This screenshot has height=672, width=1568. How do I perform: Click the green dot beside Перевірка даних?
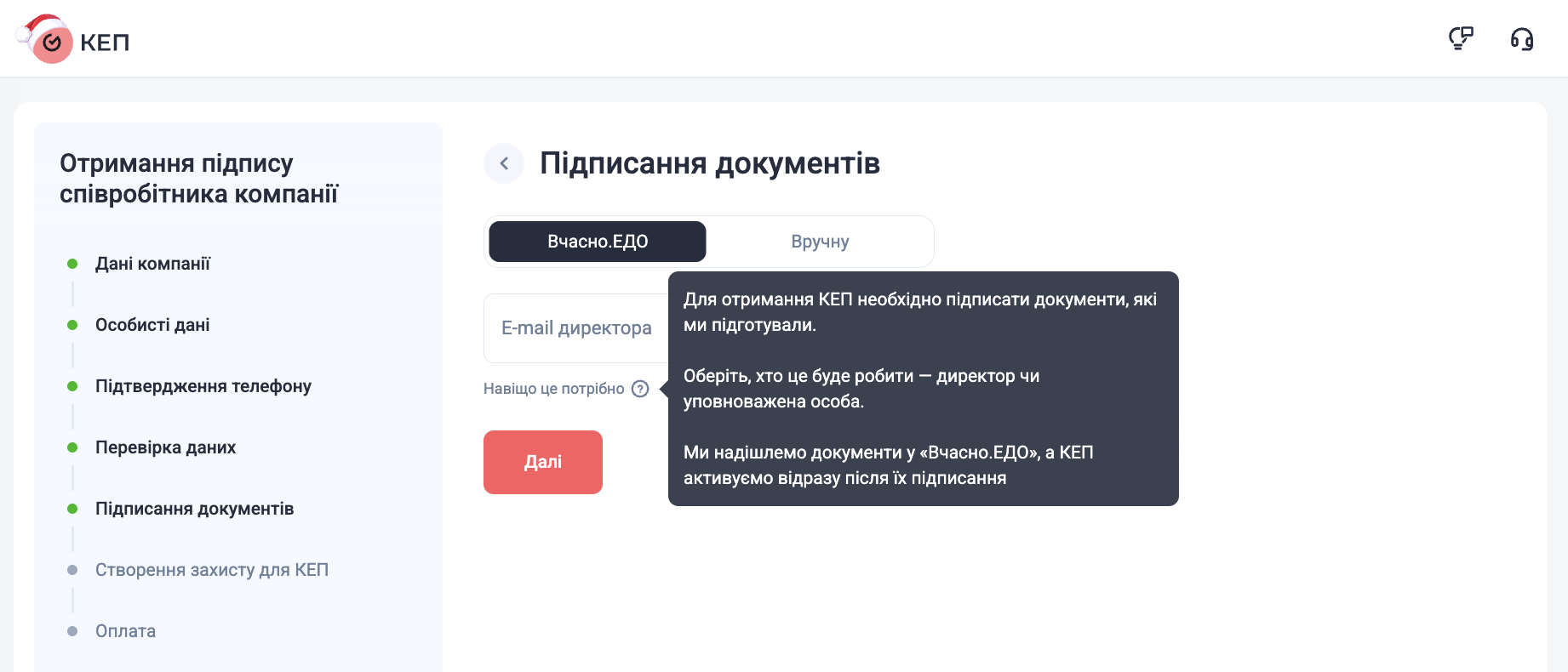click(x=72, y=447)
